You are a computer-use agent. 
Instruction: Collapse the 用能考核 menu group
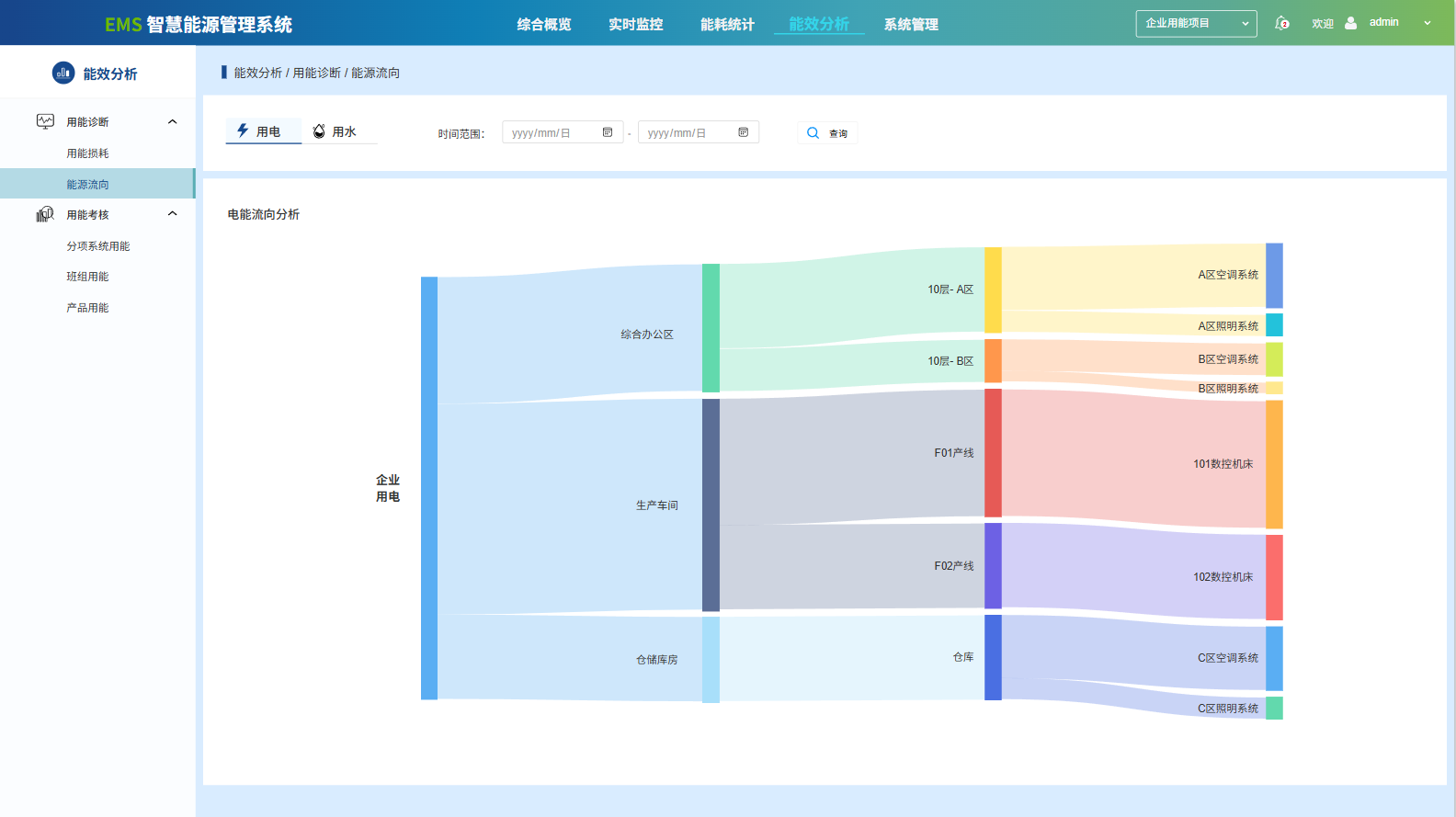tap(172, 214)
